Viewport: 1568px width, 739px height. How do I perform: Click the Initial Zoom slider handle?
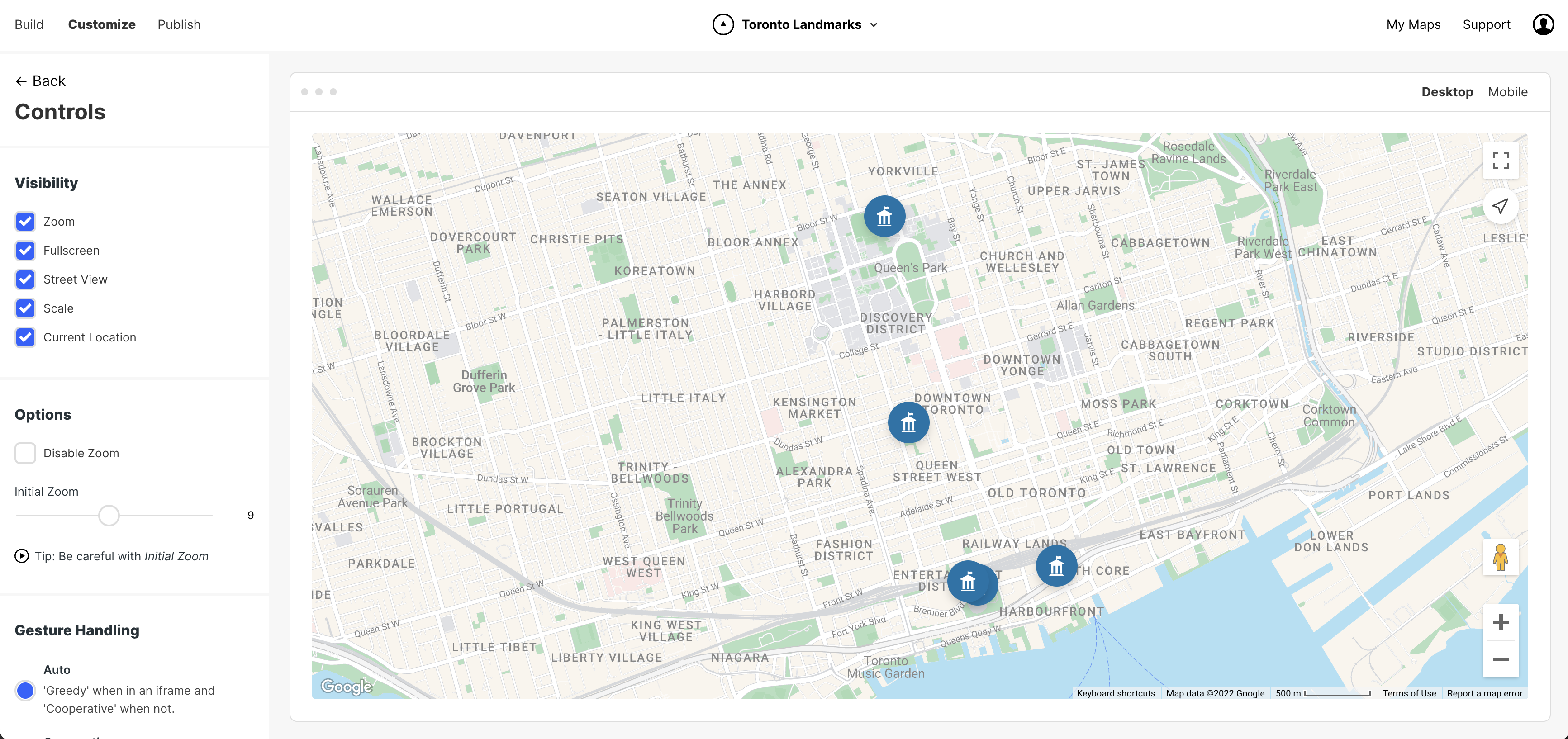(109, 516)
